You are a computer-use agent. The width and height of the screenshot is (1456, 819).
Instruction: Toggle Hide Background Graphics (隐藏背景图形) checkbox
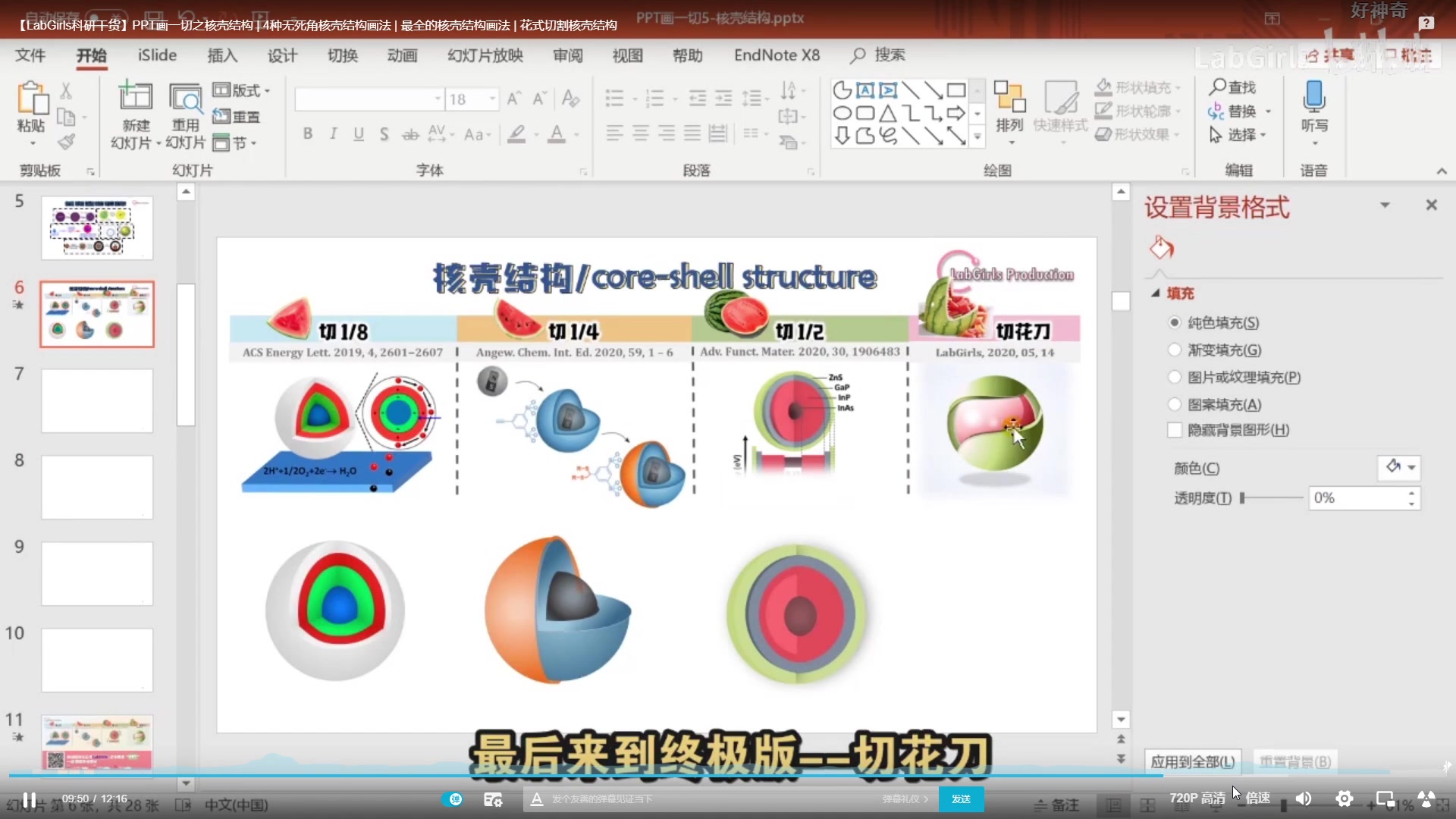[1175, 430]
